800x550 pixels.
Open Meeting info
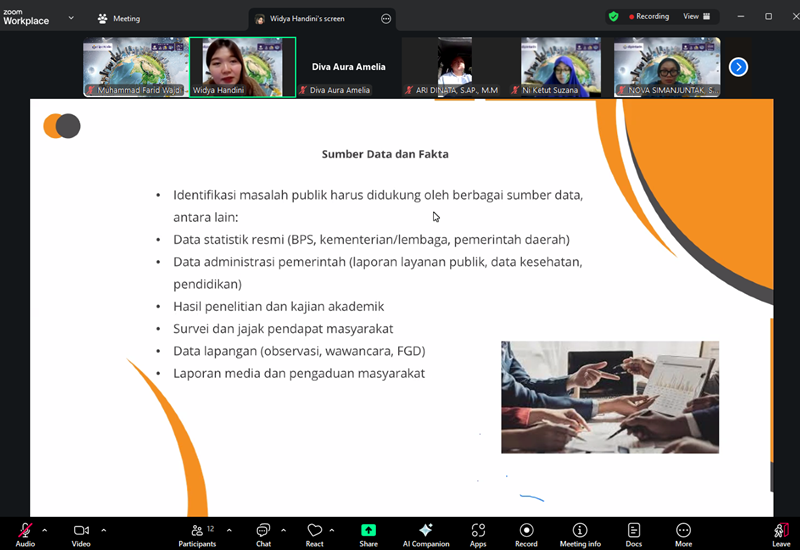pyautogui.click(x=580, y=534)
